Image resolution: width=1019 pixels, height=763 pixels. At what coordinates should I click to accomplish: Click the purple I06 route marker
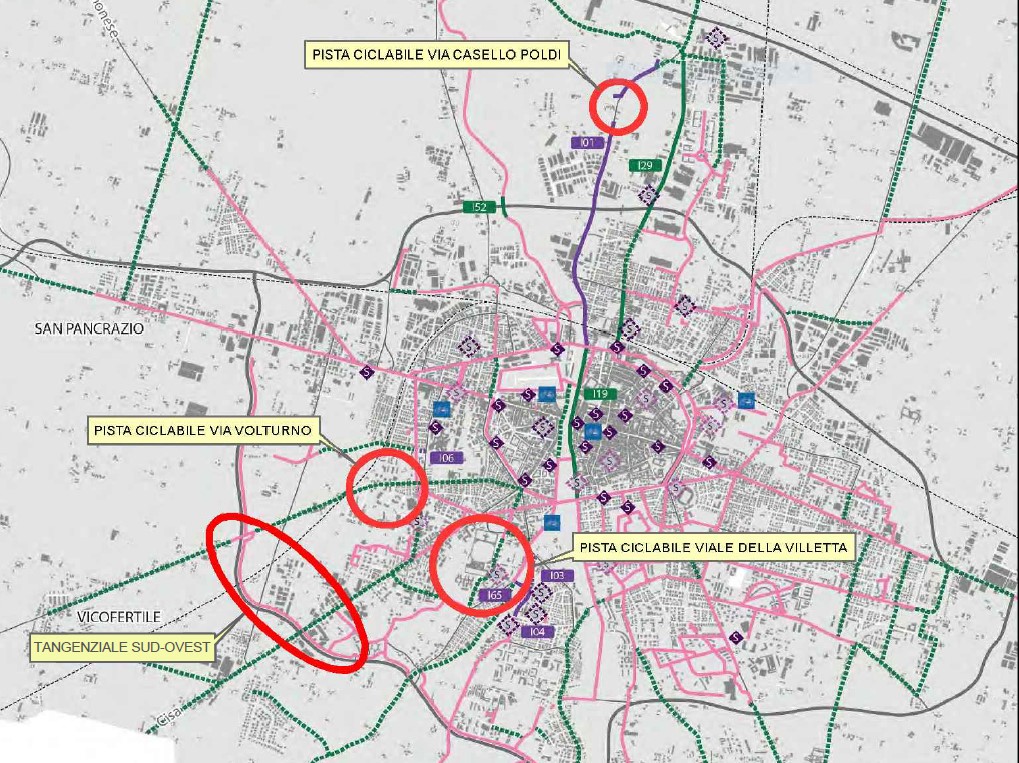446,457
